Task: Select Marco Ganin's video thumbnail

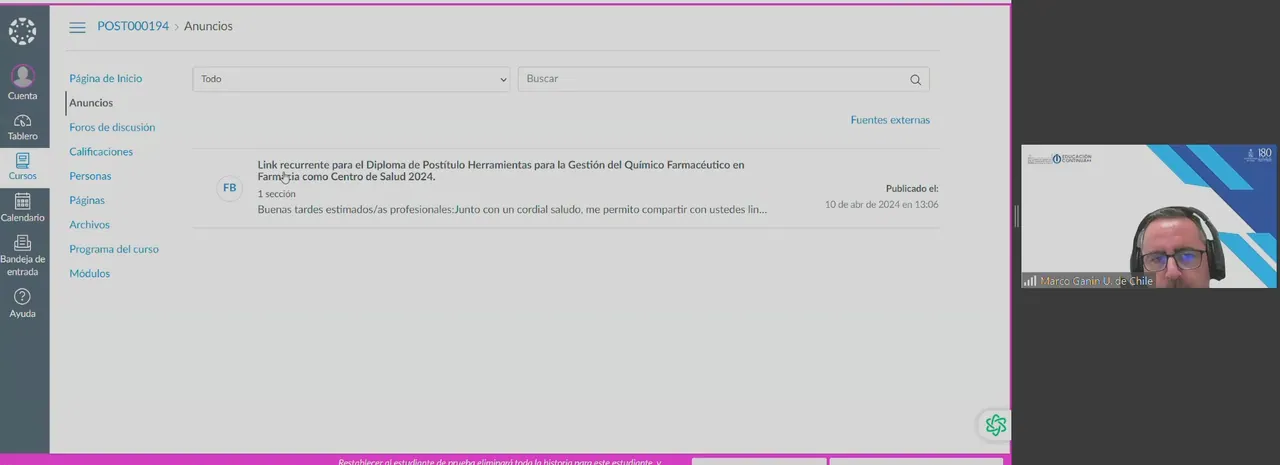Action: (x=1148, y=216)
